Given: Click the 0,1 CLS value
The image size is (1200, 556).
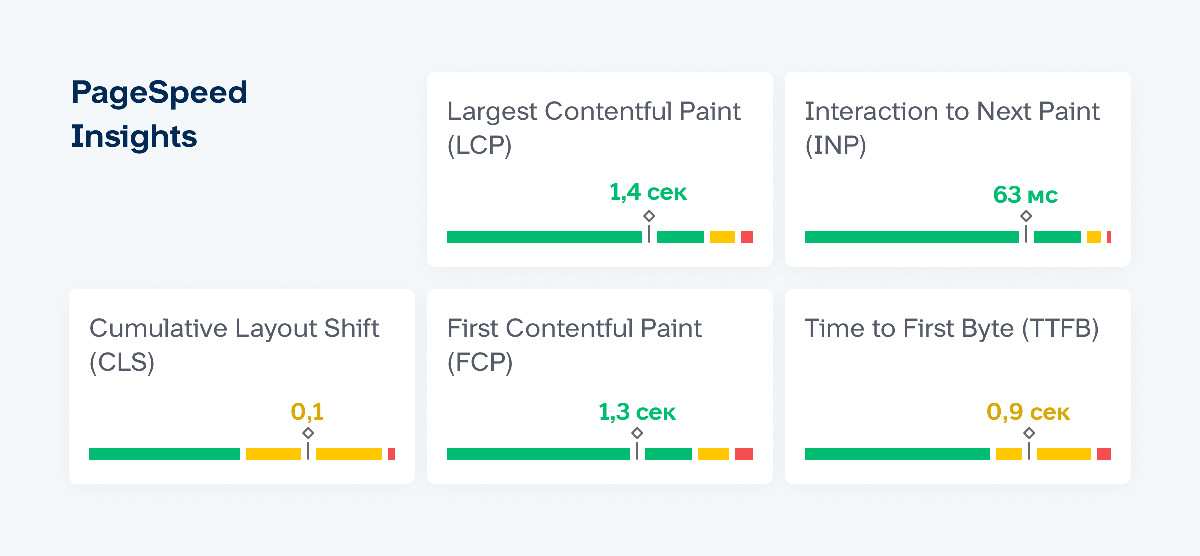Looking at the screenshot, I should 307,411.
